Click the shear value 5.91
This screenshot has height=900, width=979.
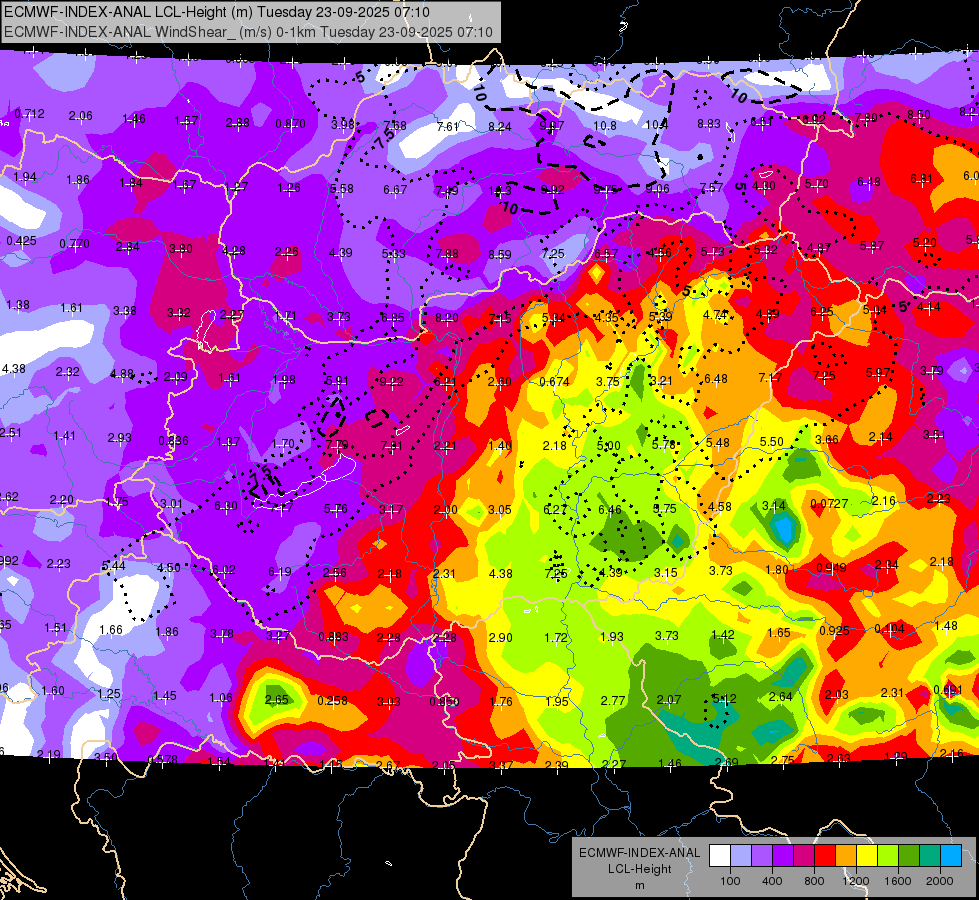(x=337, y=380)
